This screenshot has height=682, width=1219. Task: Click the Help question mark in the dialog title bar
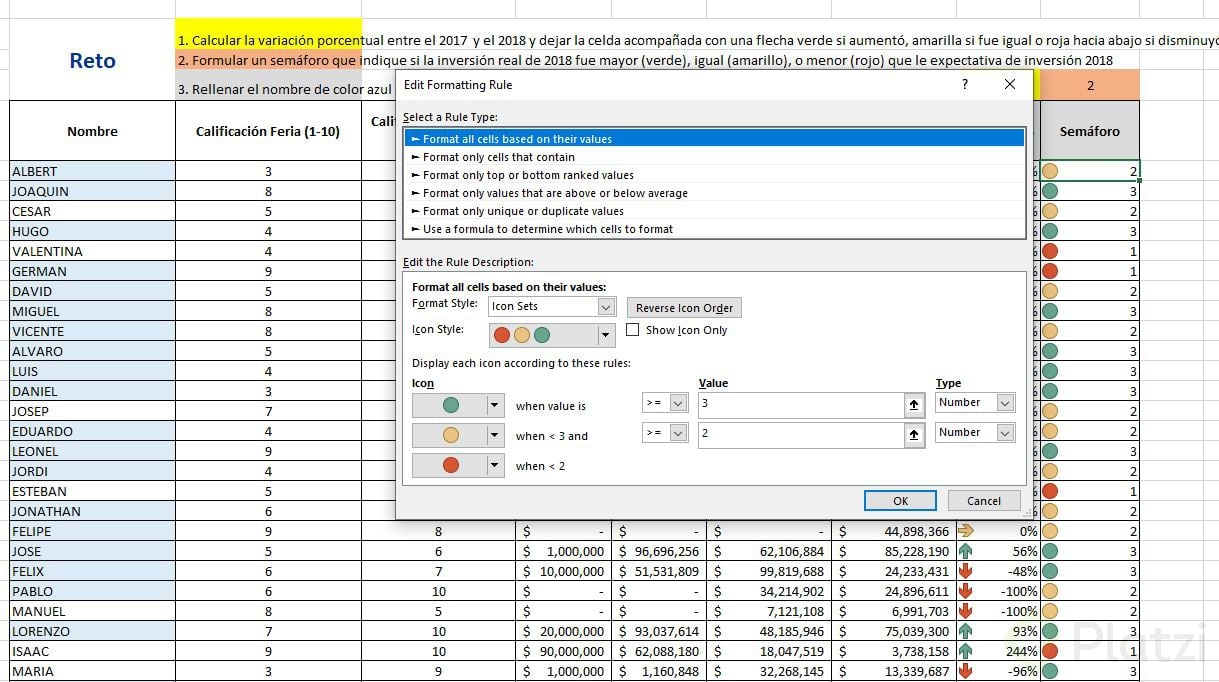pyautogui.click(x=965, y=85)
